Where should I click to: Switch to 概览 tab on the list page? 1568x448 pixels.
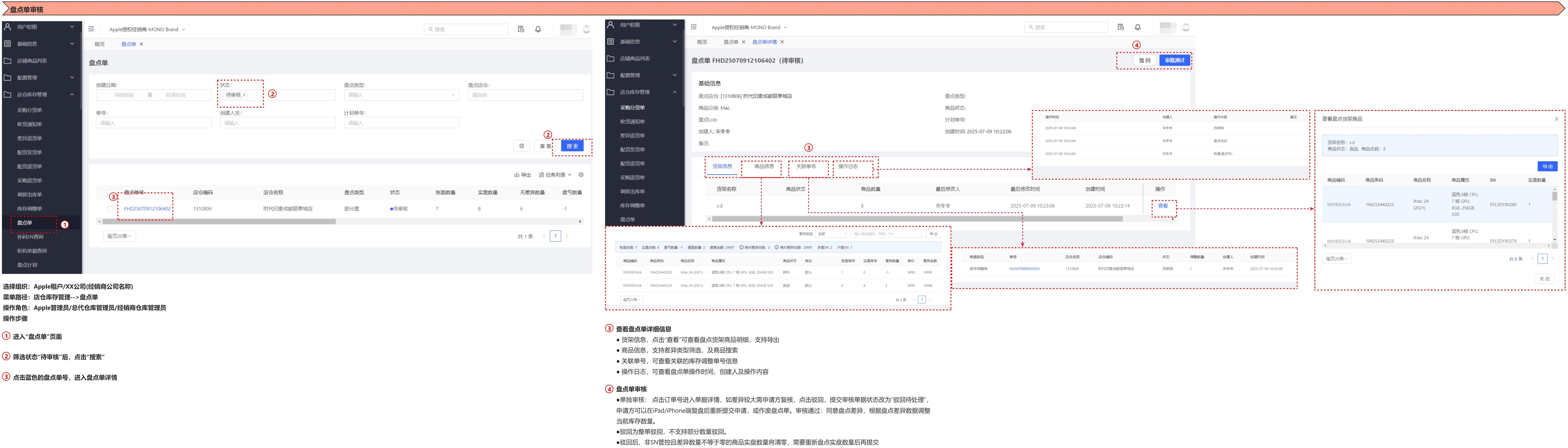[x=99, y=44]
